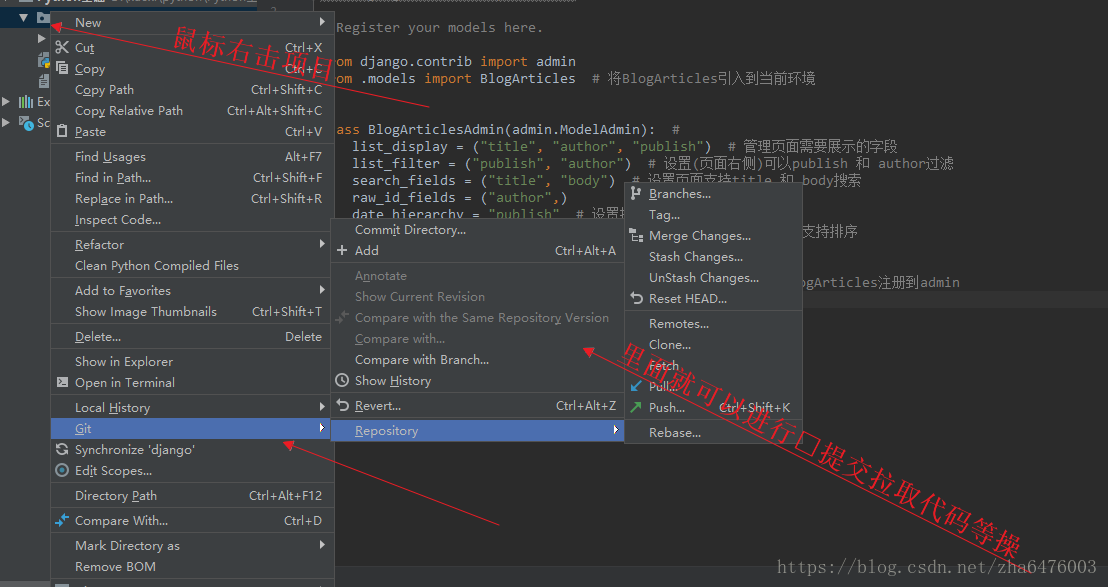Image resolution: width=1108 pixels, height=587 pixels.
Task: Expand the Scratches tree node arrow
Action: 6,123
